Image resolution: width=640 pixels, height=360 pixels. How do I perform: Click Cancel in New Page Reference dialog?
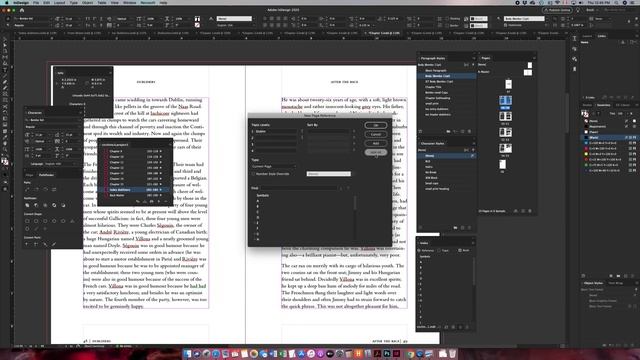point(376,134)
